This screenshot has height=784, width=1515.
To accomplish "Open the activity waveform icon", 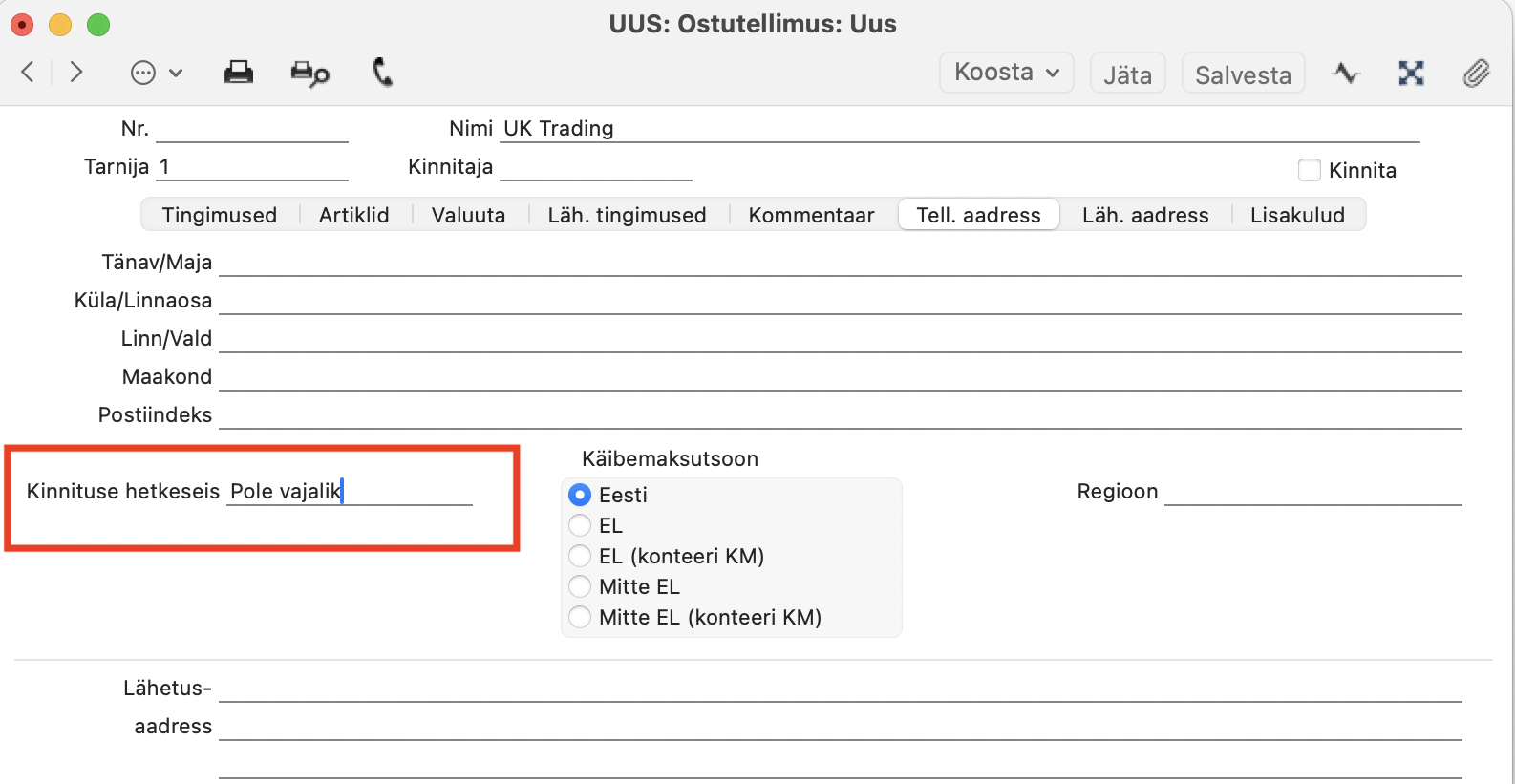I will click(x=1346, y=73).
